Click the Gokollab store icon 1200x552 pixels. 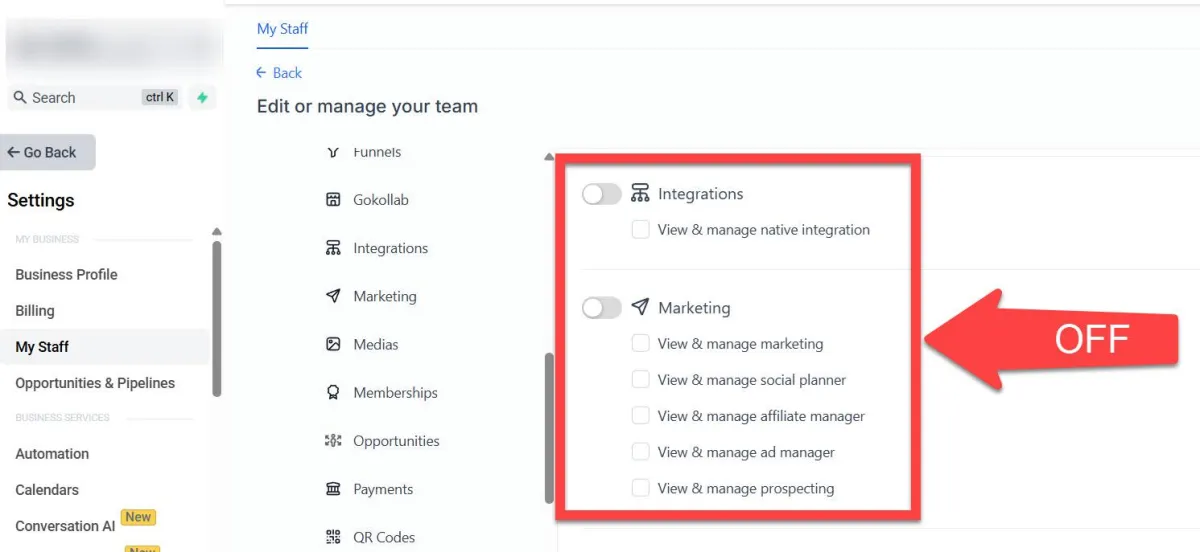(333, 200)
